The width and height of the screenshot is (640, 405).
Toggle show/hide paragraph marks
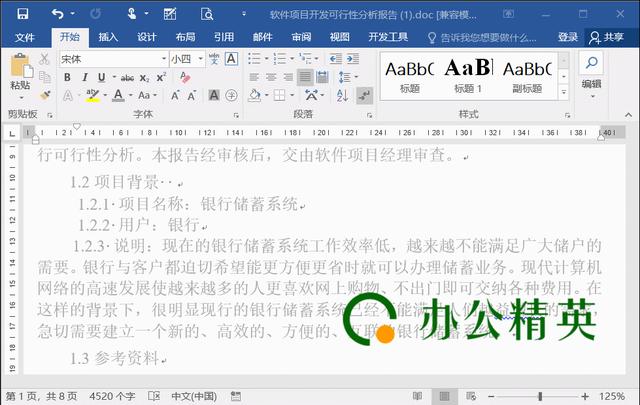[364, 96]
